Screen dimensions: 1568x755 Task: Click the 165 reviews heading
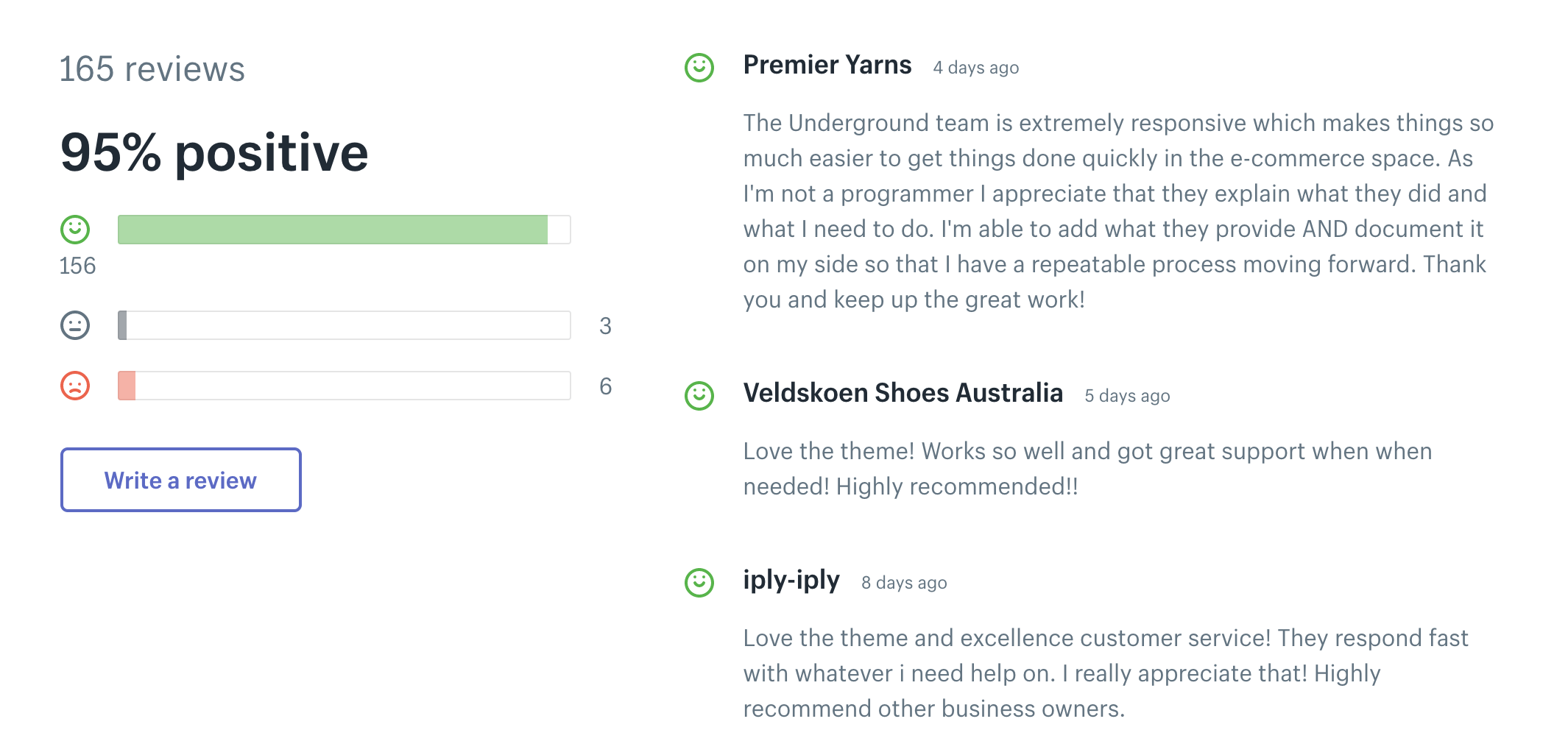point(152,69)
